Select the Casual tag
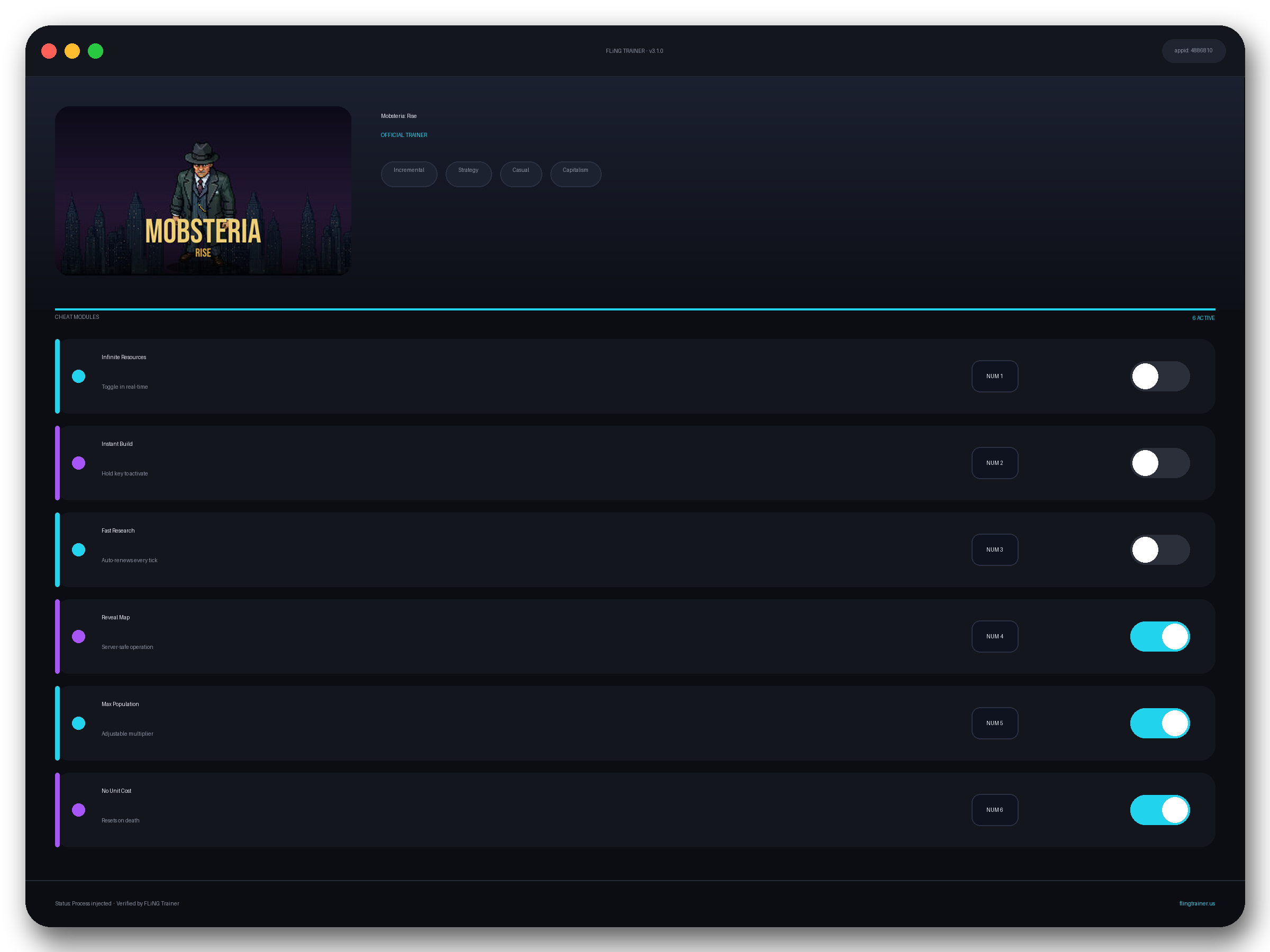 (x=521, y=174)
